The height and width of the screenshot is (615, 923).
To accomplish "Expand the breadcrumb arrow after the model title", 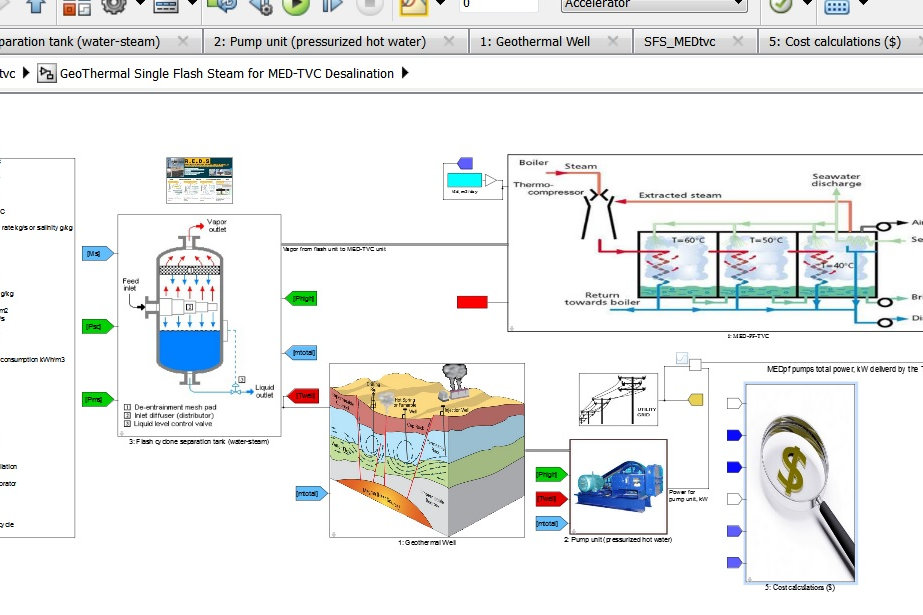I will [x=404, y=73].
